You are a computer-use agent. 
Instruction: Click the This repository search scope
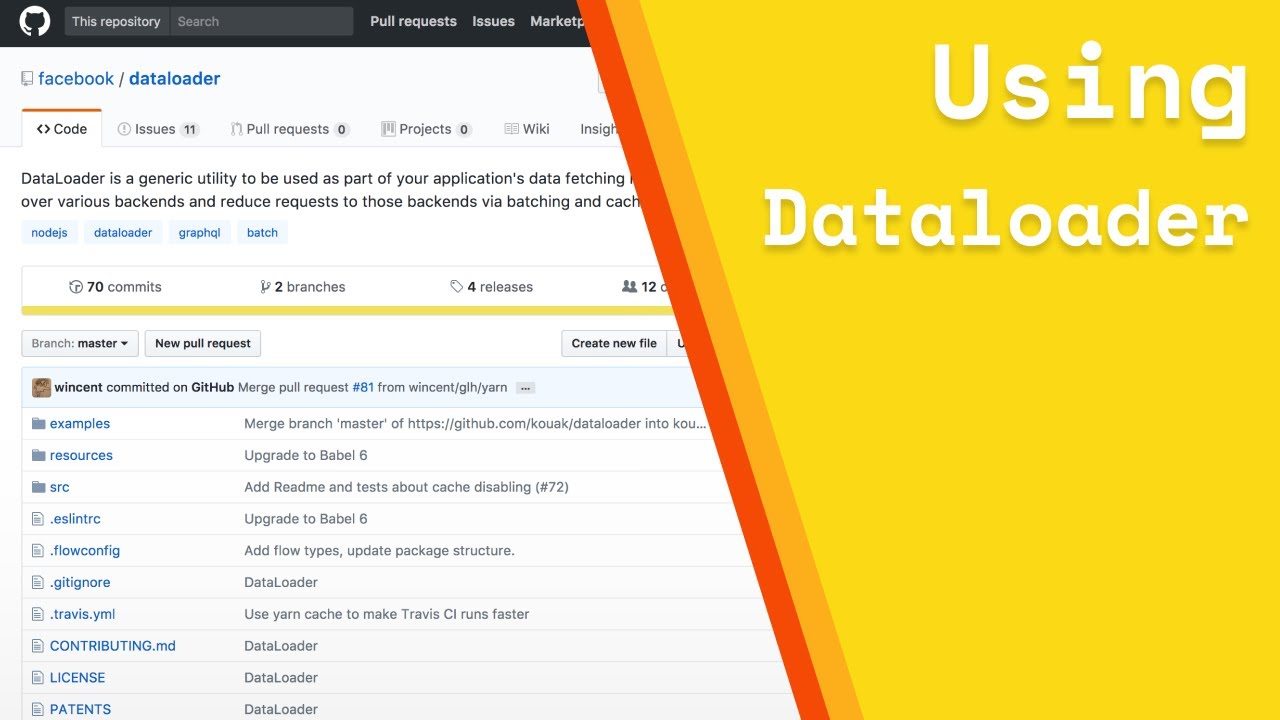pyautogui.click(x=116, y=21)
